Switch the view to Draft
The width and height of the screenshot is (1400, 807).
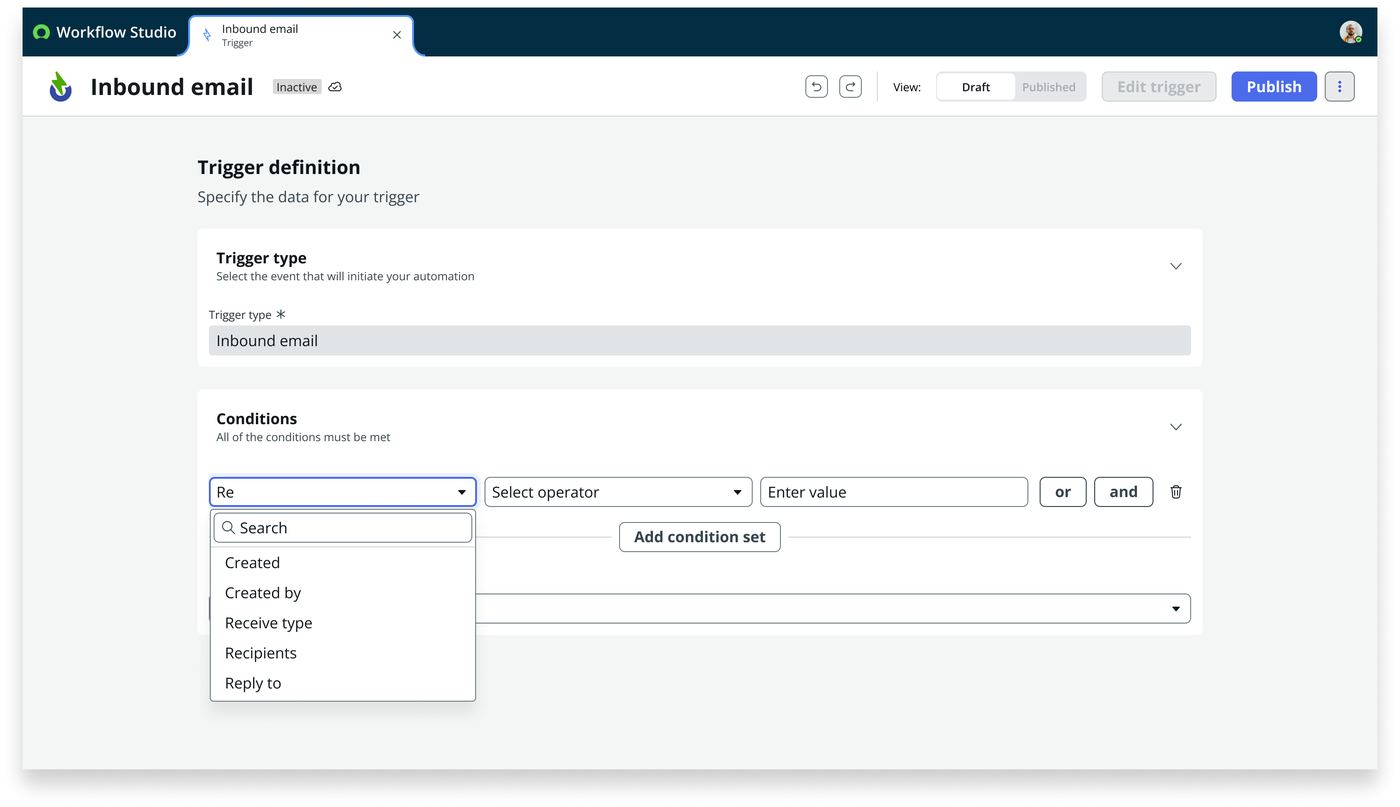(x=976, y=87)
